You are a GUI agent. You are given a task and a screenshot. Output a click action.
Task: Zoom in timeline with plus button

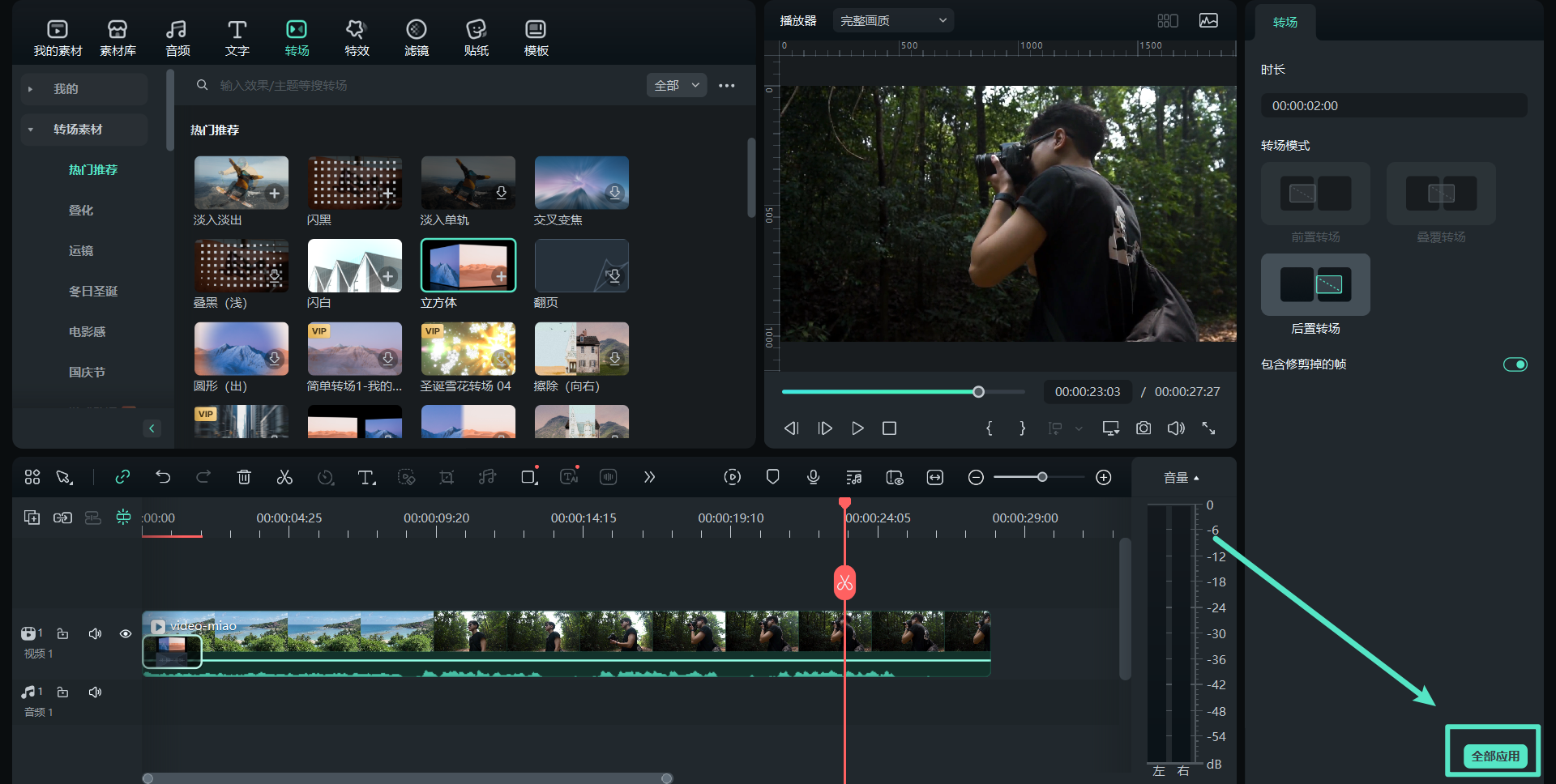pos(1104,478)
